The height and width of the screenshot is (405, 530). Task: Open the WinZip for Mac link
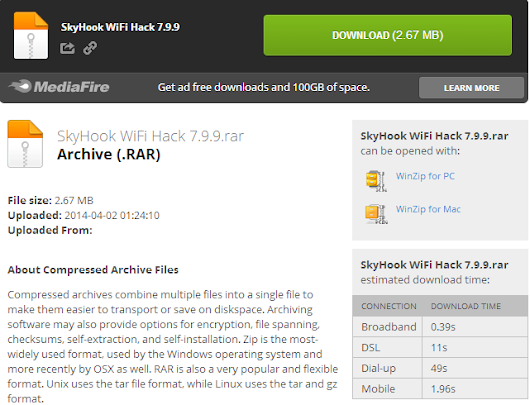pyautogui.click(x=428, y=209)
